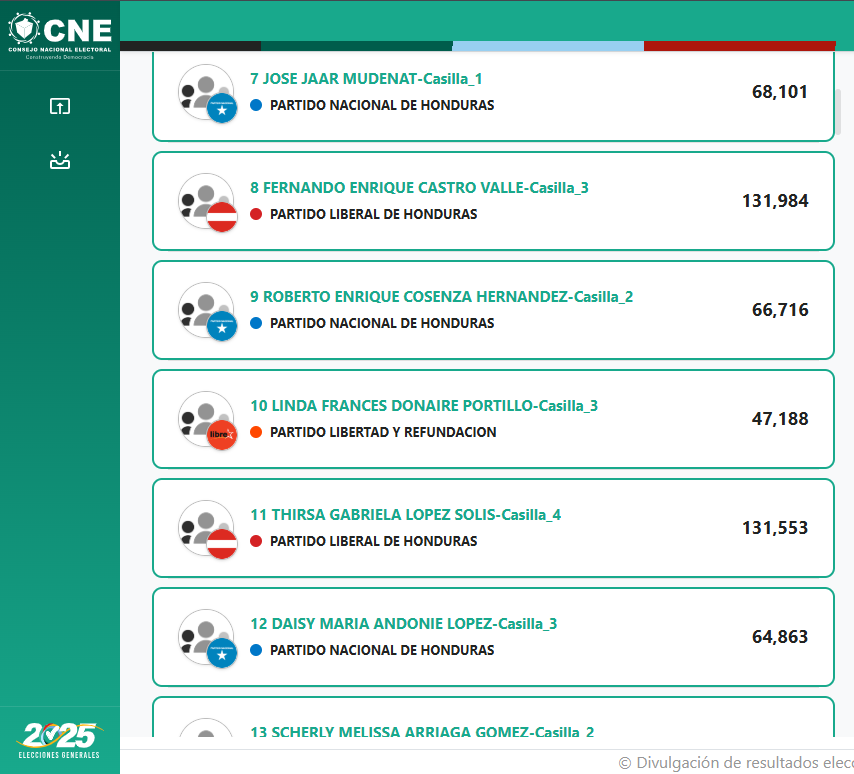The image size is (854, 774).
Task: Click the 64,863 vote total
Action: point(780,637)
